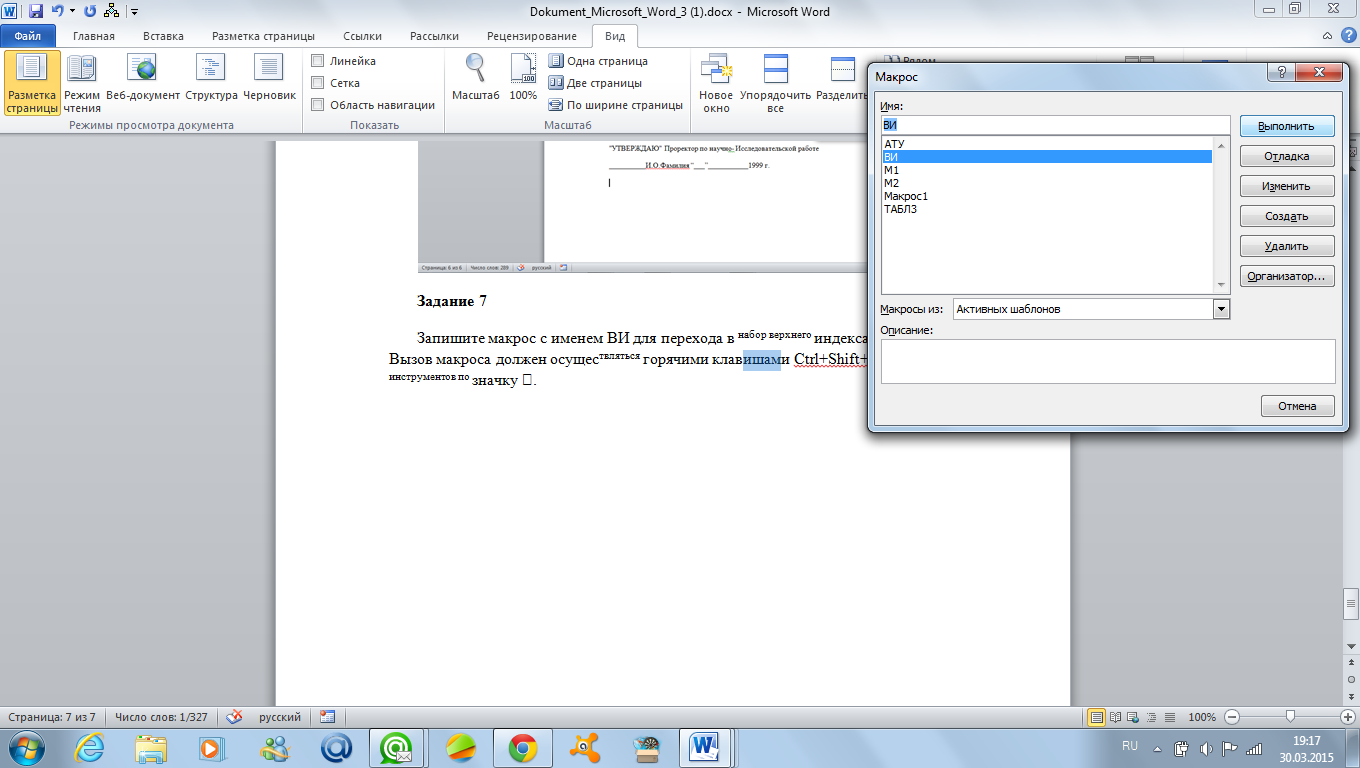
Task: Click the Edit (Изменить) macro button
Action: [x=1288, y=187]
